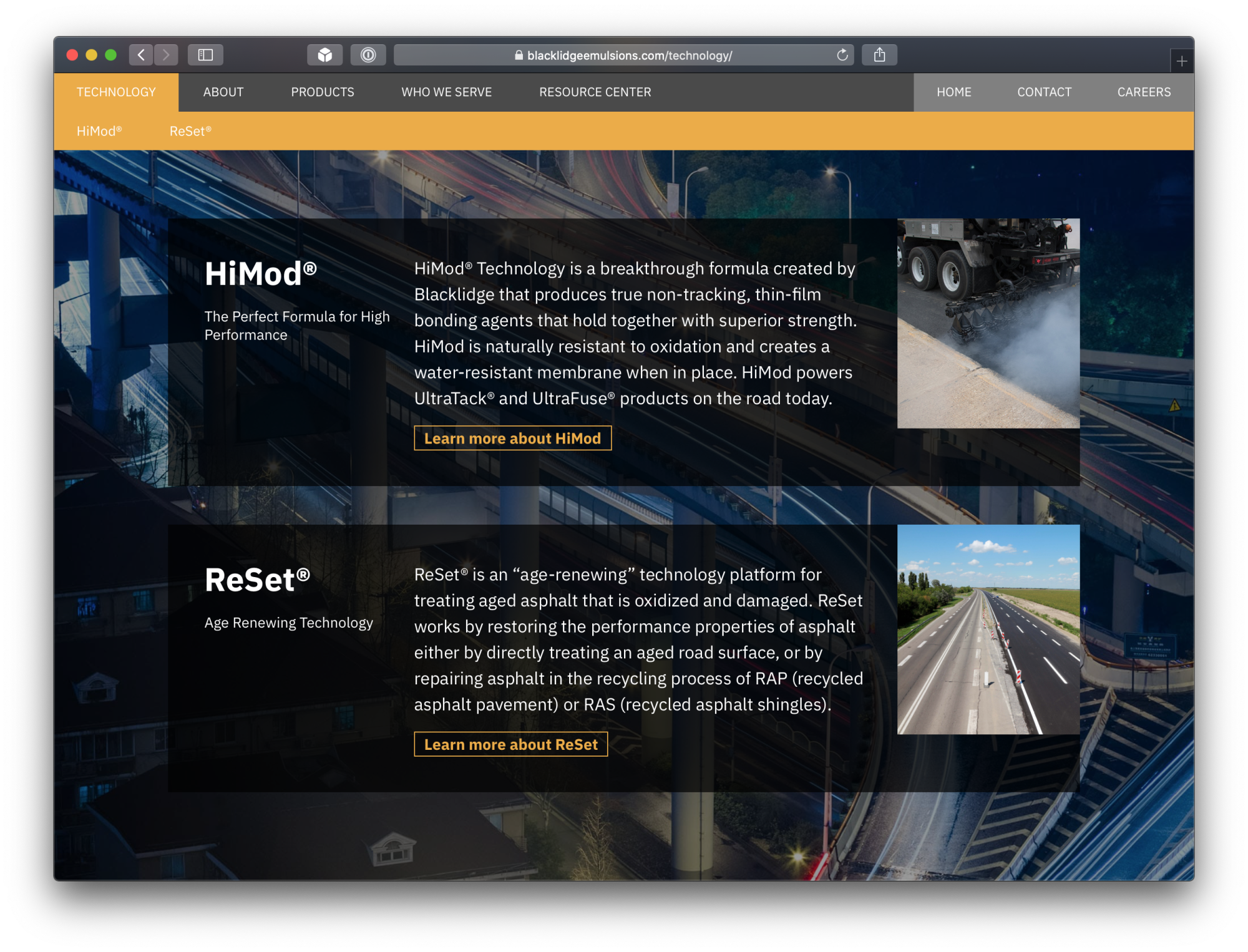Open the cube extension icon in toolbar

[x=324, y=55]
